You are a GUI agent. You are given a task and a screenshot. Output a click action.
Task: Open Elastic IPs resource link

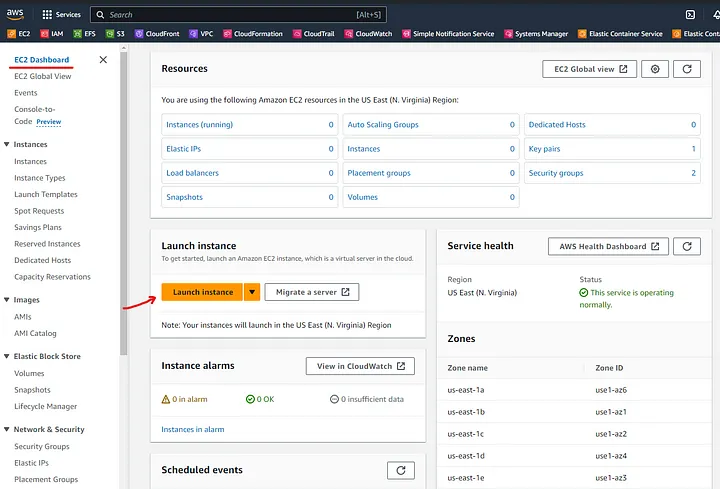tap(183, 149)
